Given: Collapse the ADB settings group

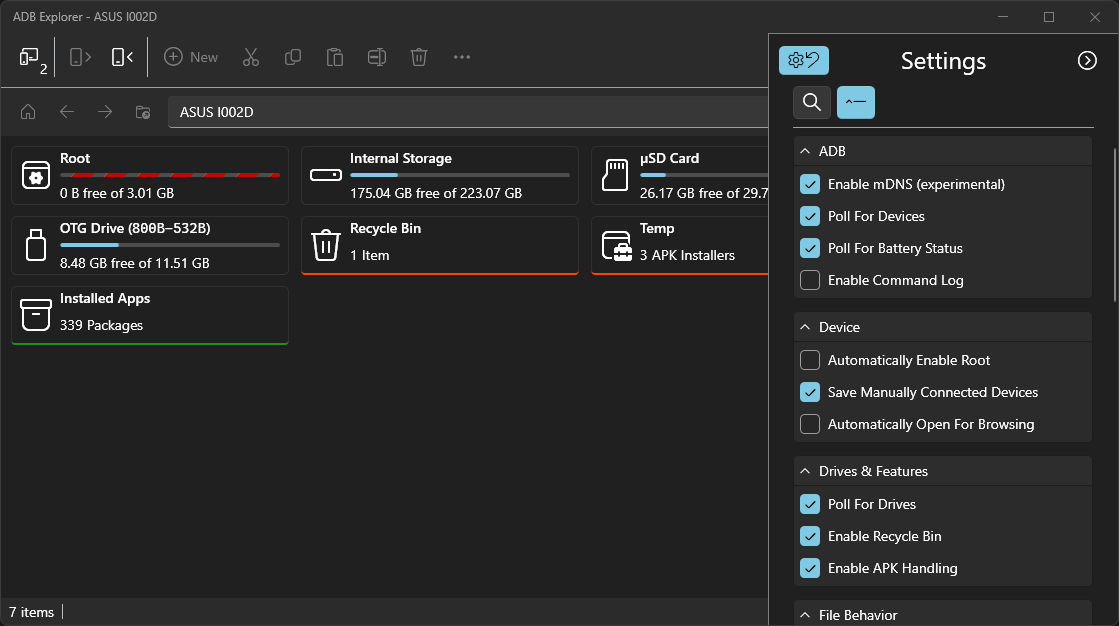Looking at the screenshot, I should (x=943, y=151).
